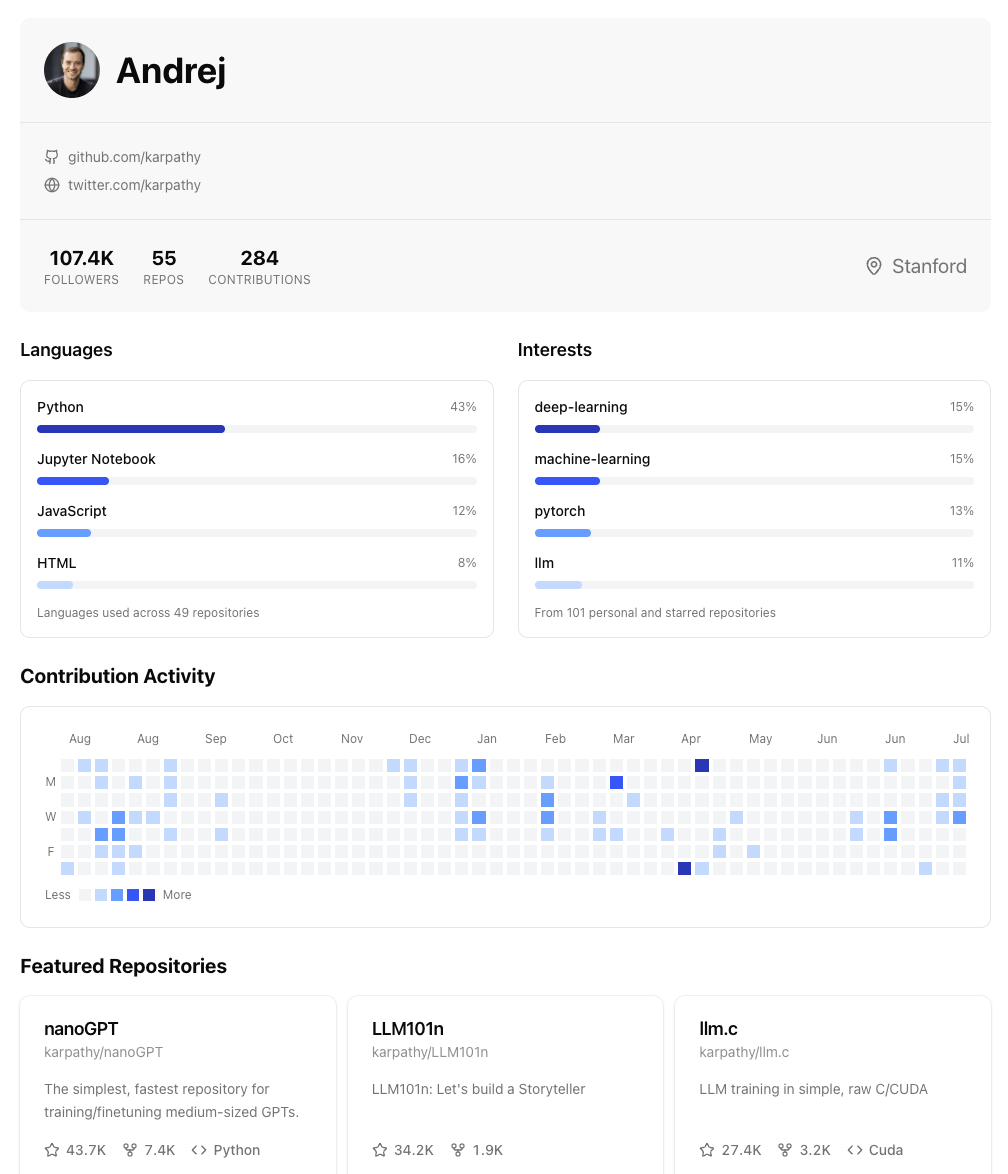Image resolution: width=1008 pixels, height=1174 pixels.
Task: Click the code icon next to Python
Action: [x=199, y=1150]
